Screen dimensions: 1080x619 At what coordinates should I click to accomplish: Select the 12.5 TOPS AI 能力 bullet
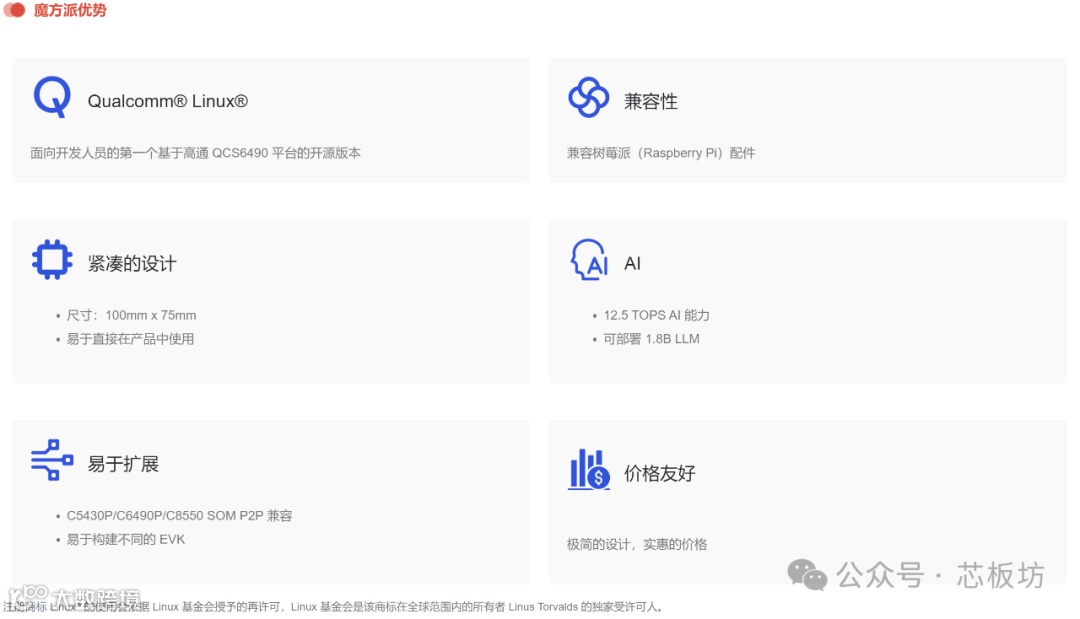click(x=656, y=315)
